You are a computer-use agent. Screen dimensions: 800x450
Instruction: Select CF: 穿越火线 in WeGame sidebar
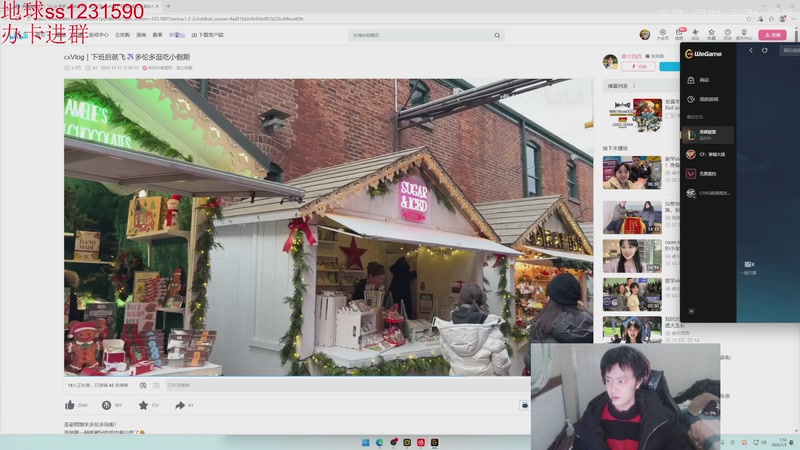click(708, 154)
